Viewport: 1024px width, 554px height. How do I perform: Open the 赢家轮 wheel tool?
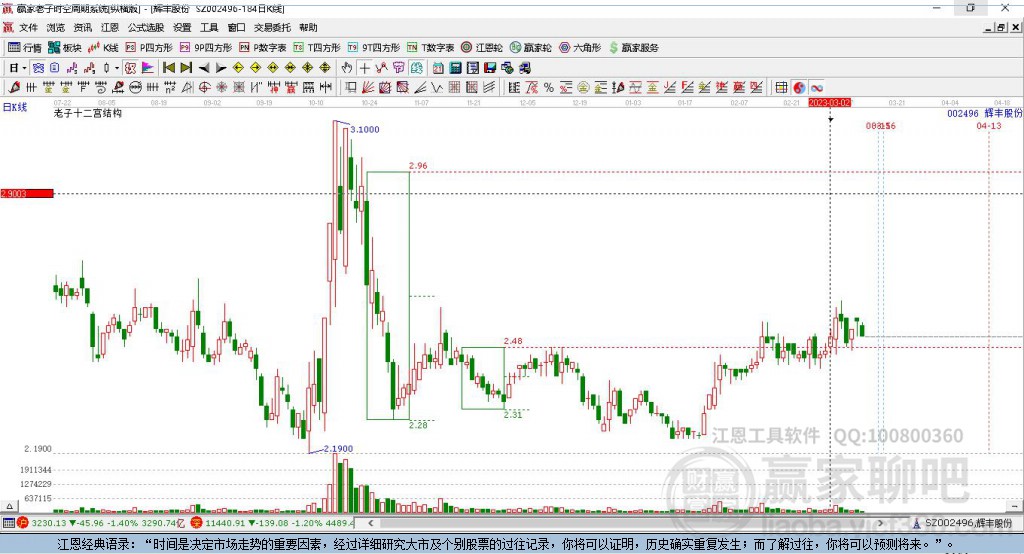[x=531, y=48]
